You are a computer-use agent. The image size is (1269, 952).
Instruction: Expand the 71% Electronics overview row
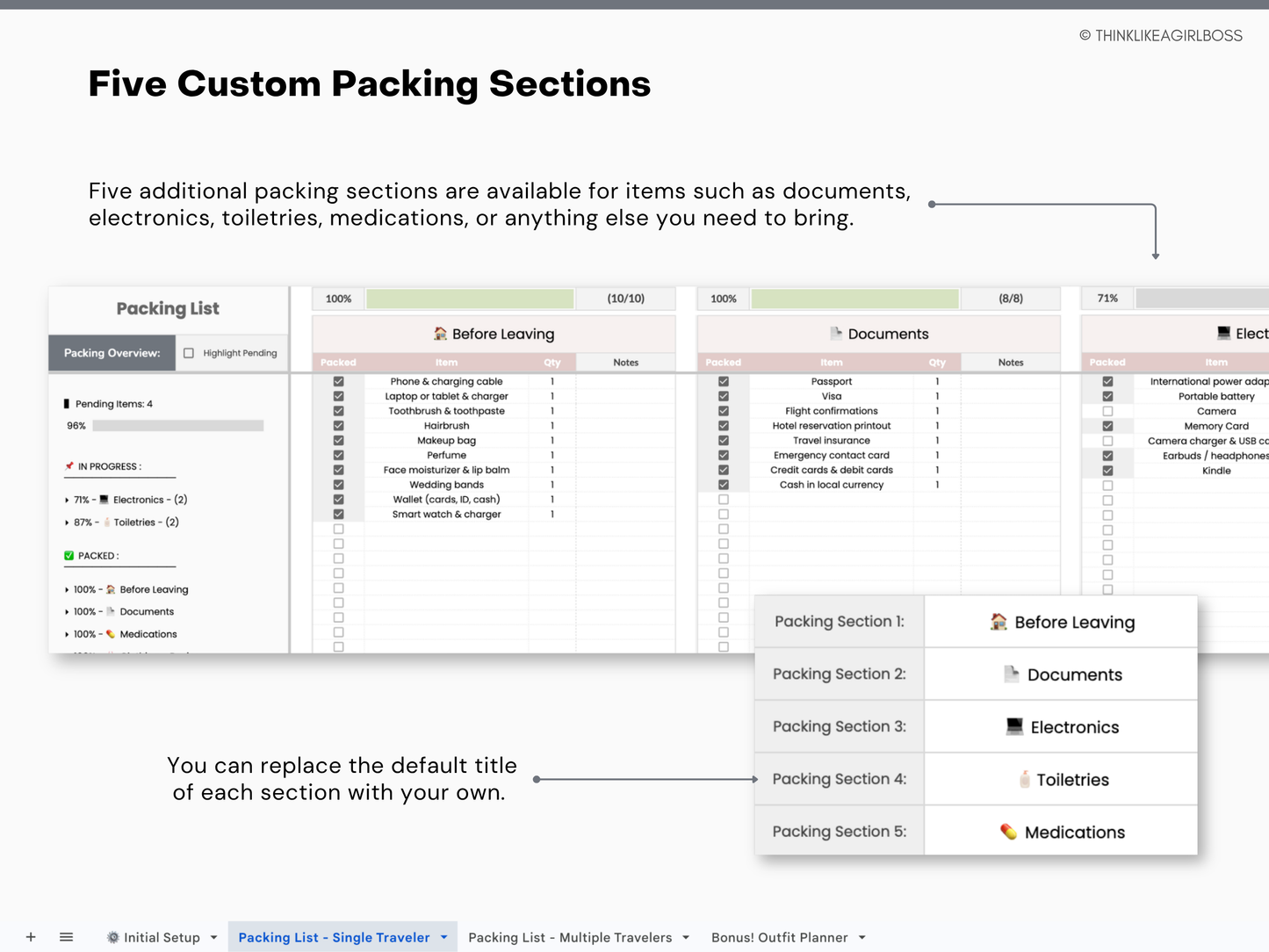click(67, 500)
